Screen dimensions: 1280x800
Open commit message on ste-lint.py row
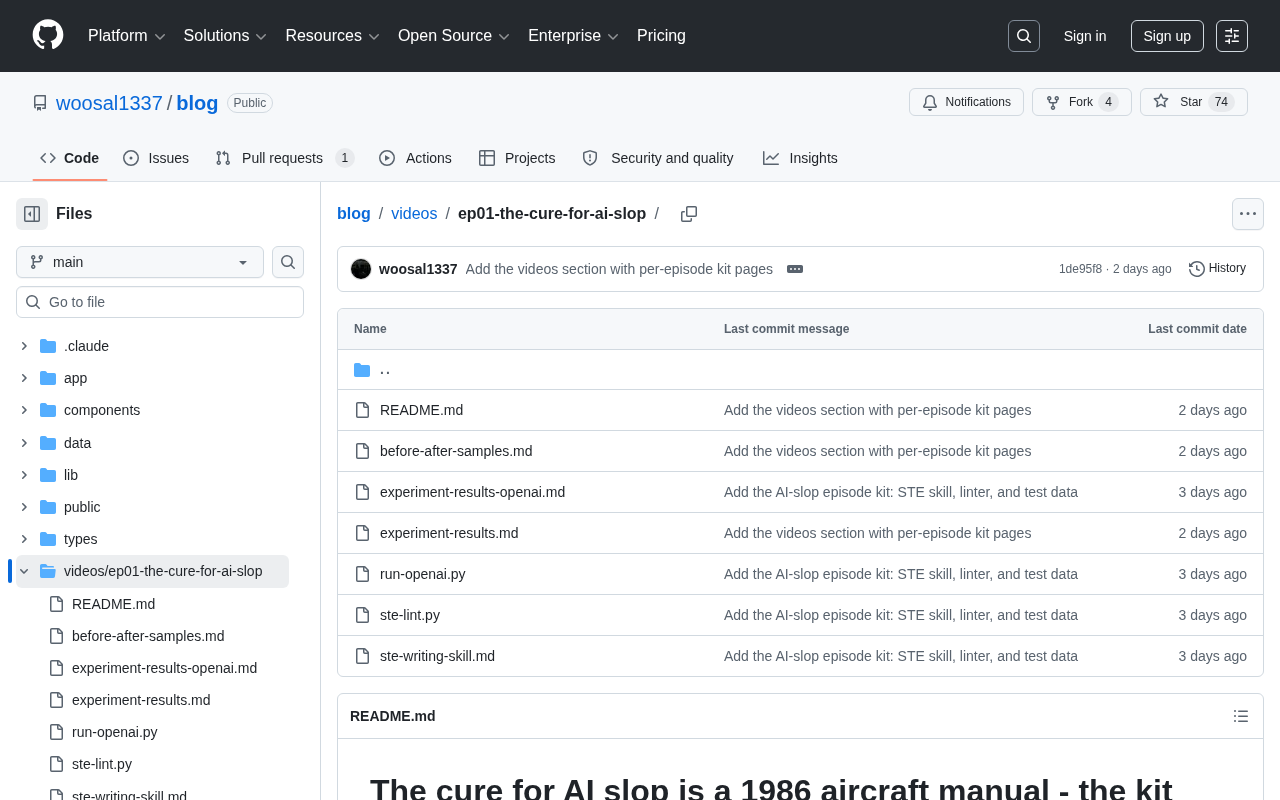pos(901,615)
